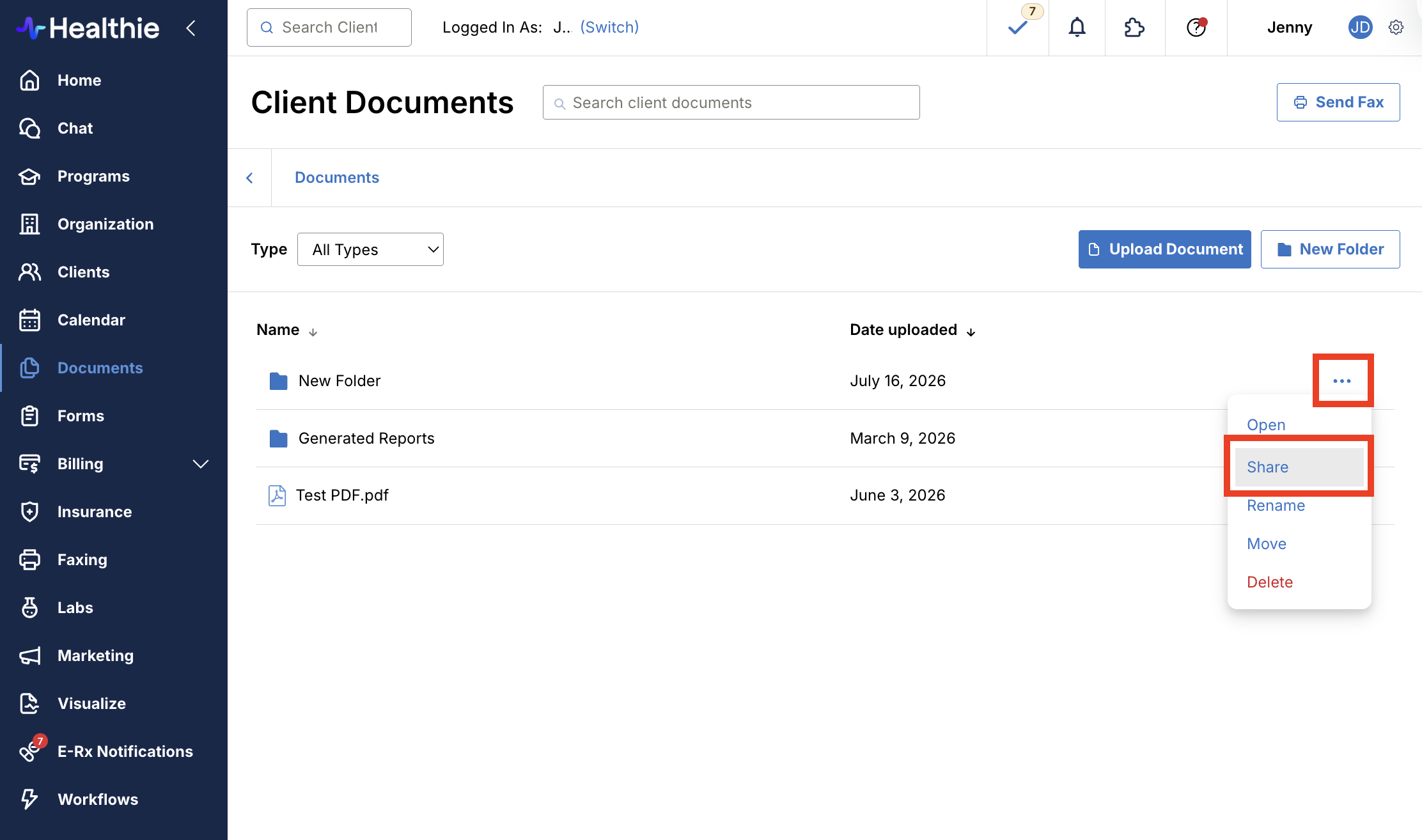Viewport: 1422px width, 840px height.
Task: Expand the Billing submenu chevron
Action: (x=201, y=464)
